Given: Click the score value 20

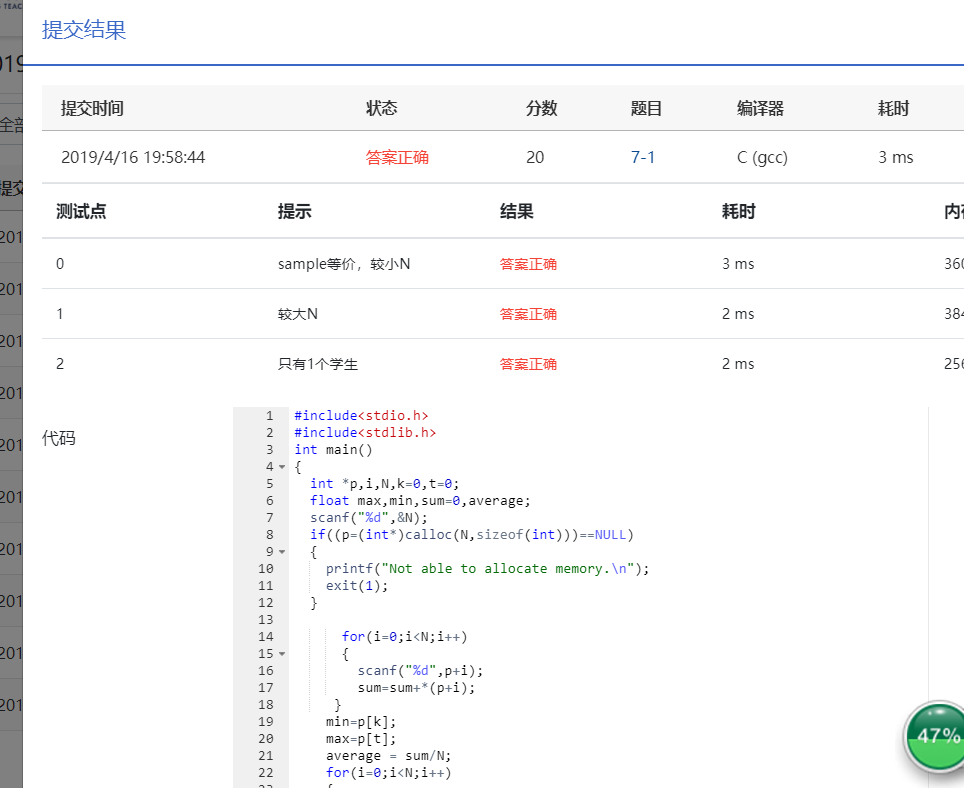Looking at the screenshot, I should coord(535,157).
